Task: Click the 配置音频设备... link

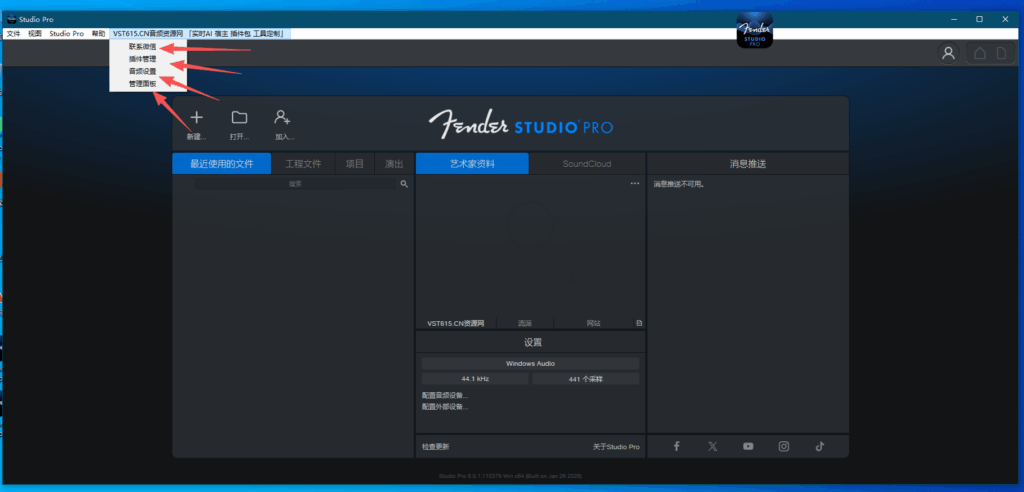Action: [x=445, y=395]
